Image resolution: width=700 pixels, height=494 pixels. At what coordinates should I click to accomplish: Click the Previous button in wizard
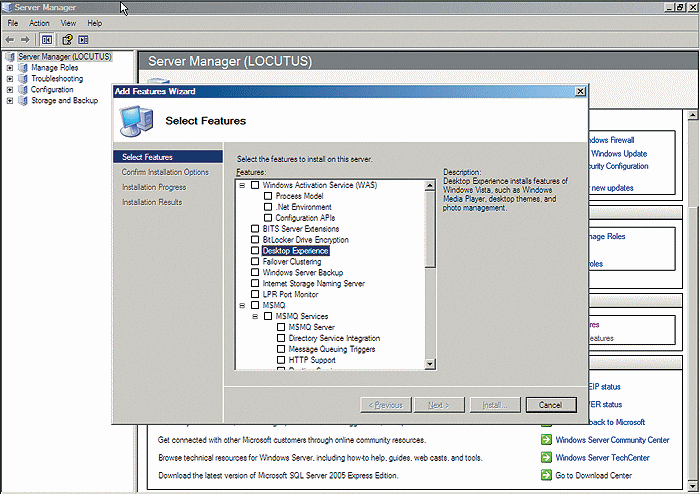[386, 405]
